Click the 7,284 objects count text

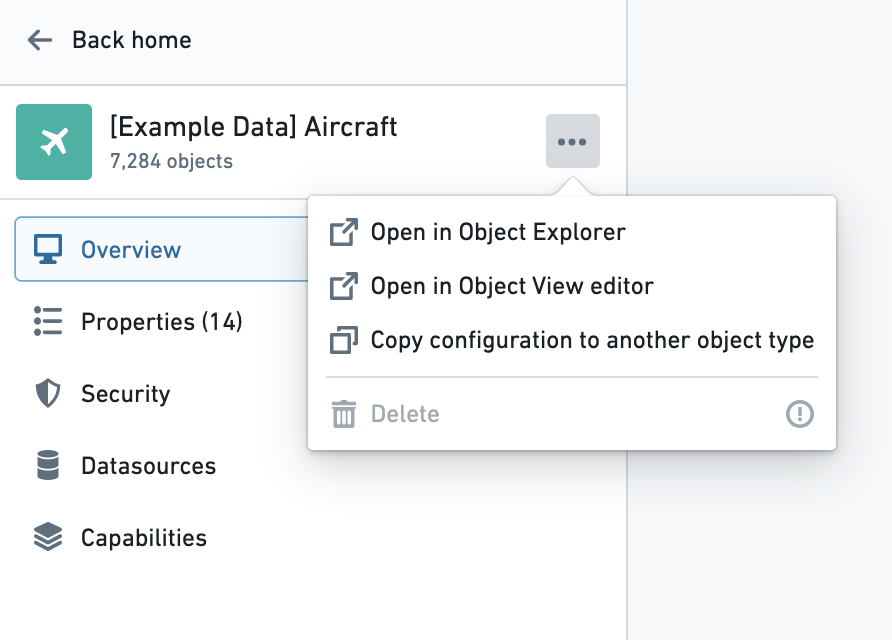(x=171, y=162)
